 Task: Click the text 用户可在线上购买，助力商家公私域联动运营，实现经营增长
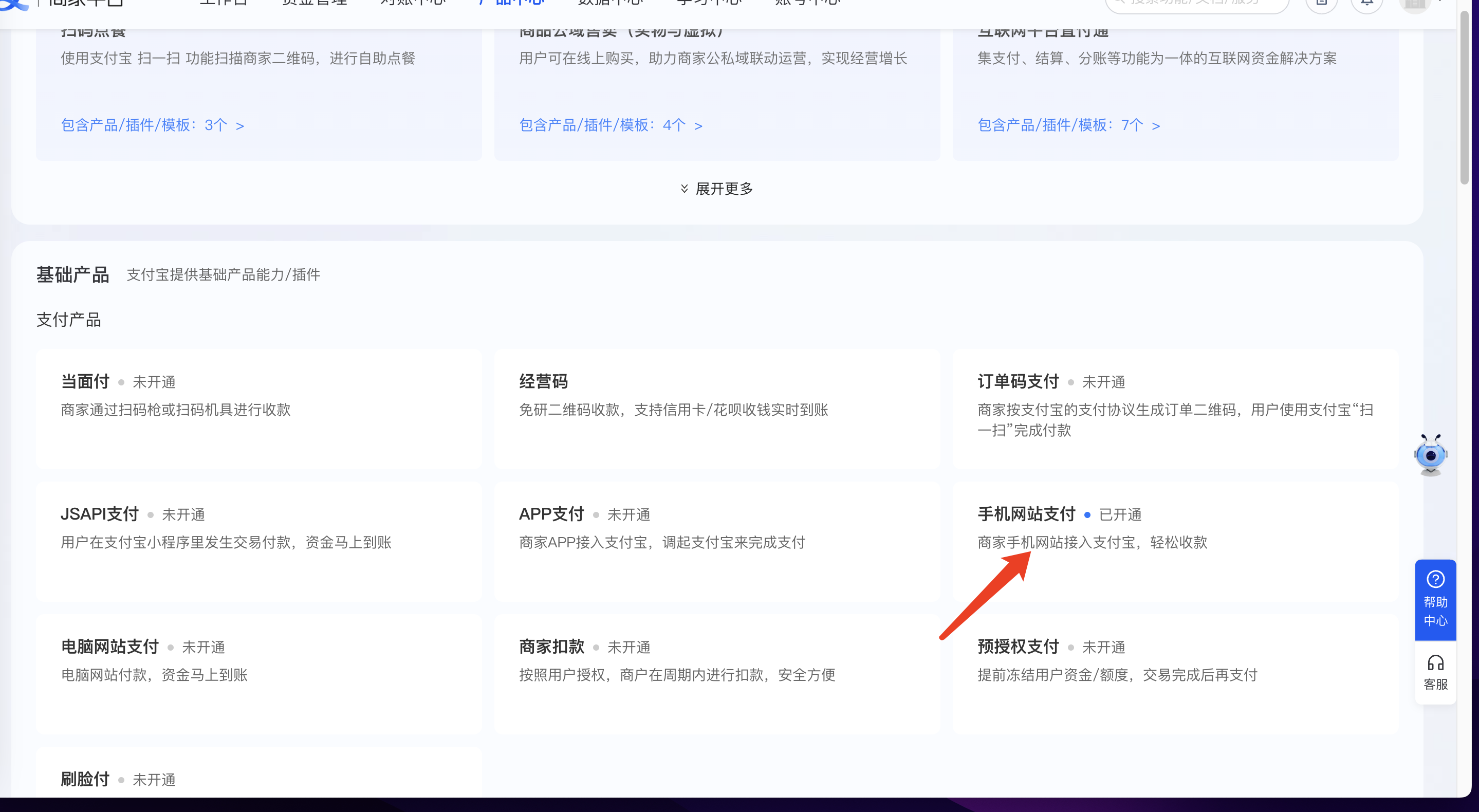(713, 58)
